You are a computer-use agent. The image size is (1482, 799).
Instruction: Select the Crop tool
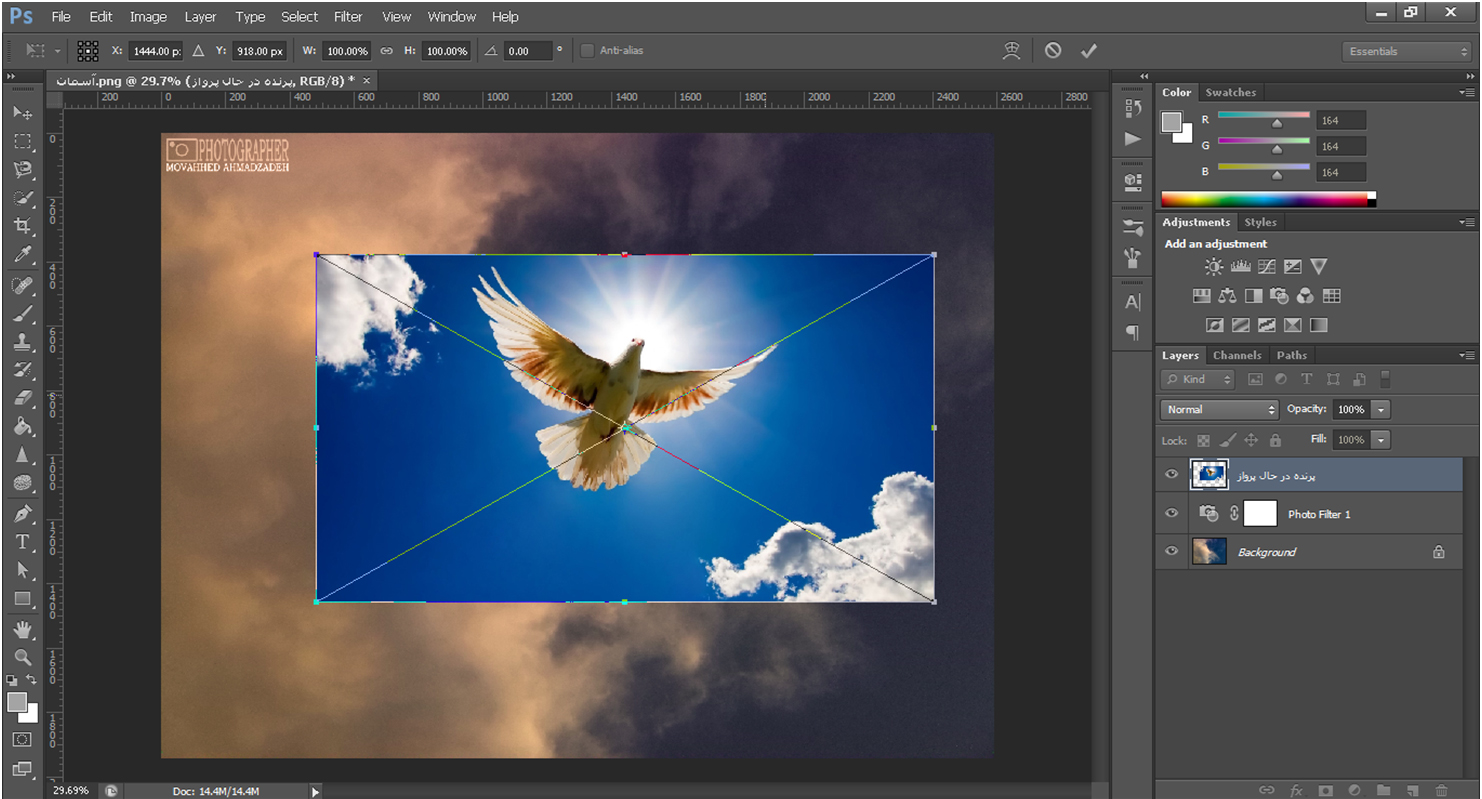[x=23, y=226]
